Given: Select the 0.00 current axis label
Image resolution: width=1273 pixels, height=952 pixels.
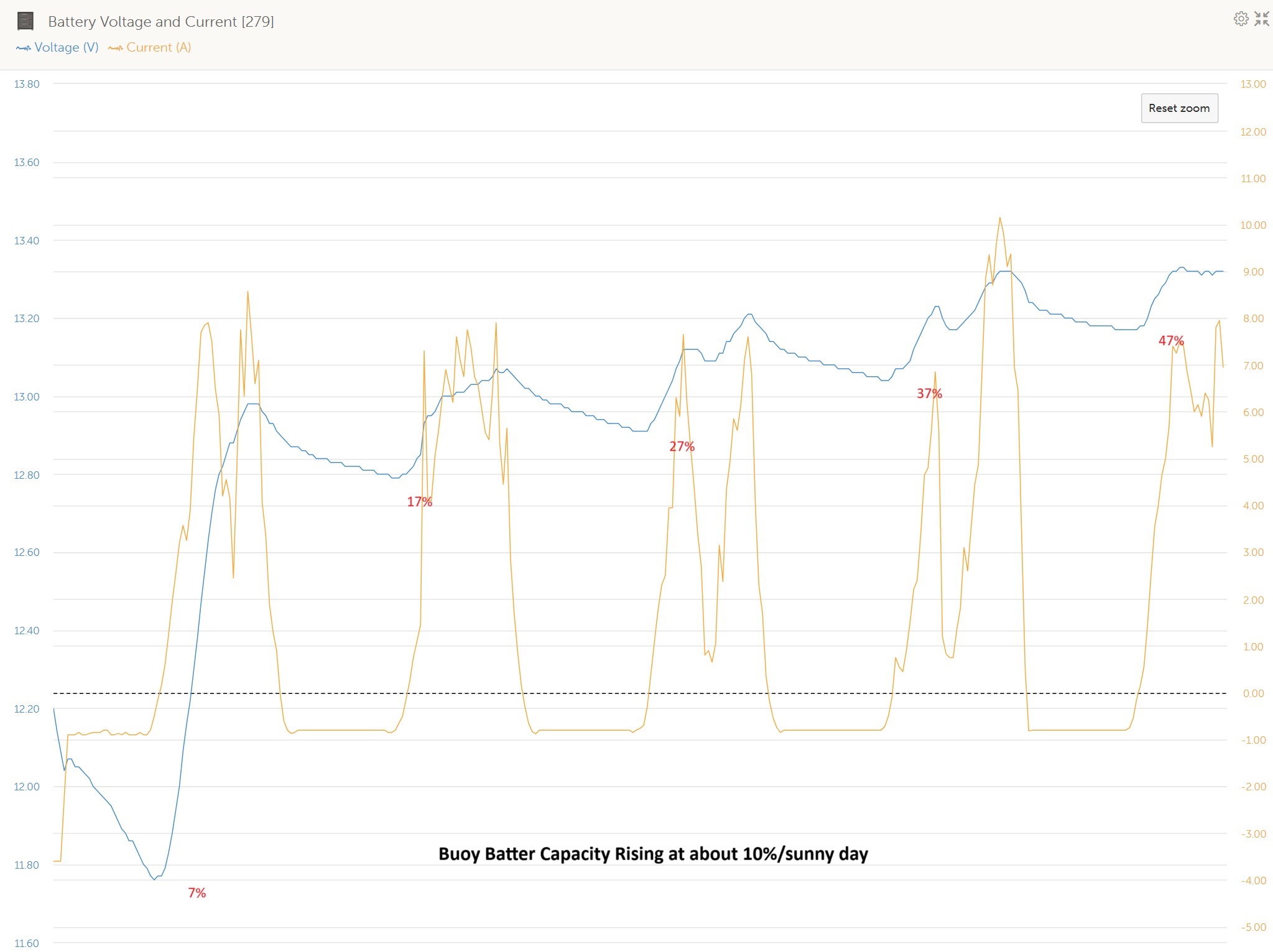Looking at the screenshot, I should (x=1253, y=693).
